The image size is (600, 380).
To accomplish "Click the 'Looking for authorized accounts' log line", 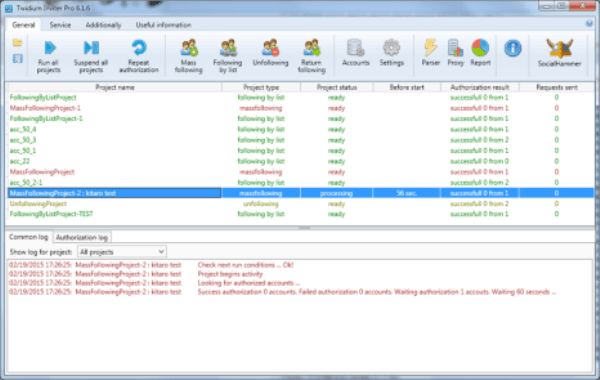I will pos(249,283).
